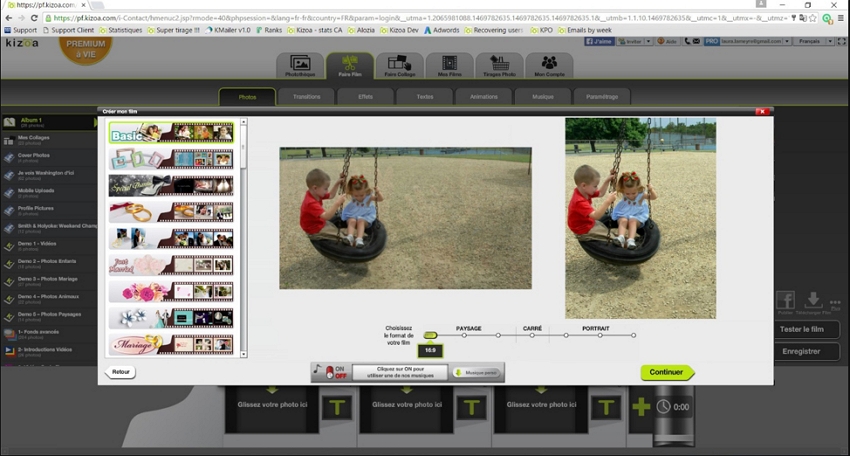
Task: Choose the Mariage film template
Action: coord(171,345)
